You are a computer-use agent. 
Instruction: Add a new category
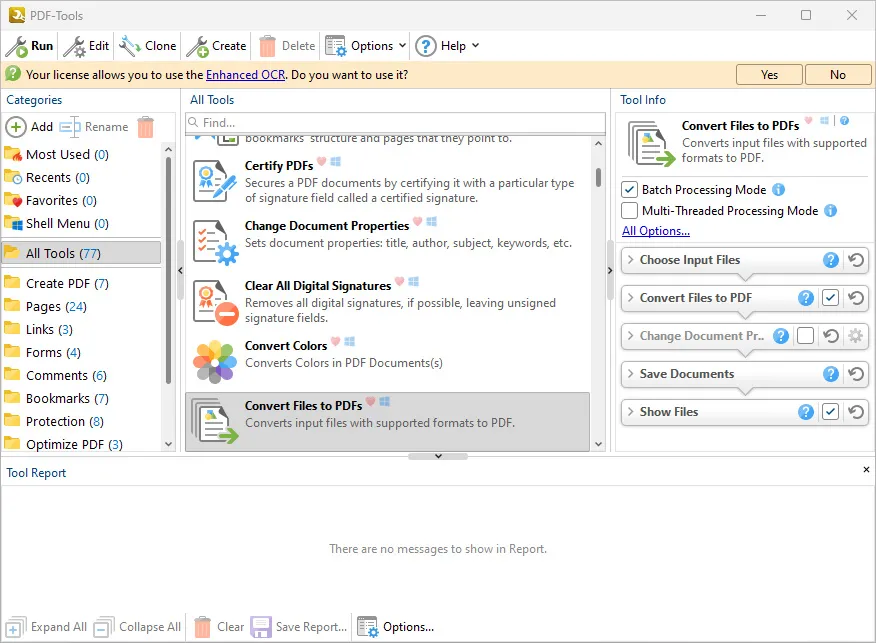pos(30,127)
